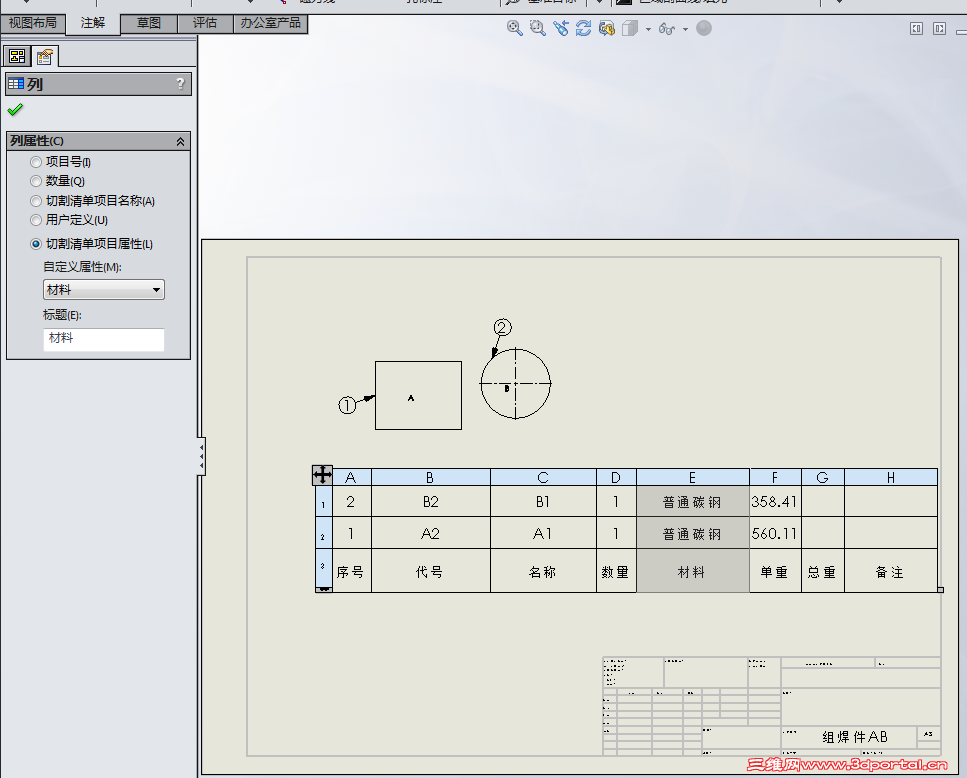Click cell A1 in table
Image resolution: width=967 pixels, height=778 pixels.
click(543, 533)
